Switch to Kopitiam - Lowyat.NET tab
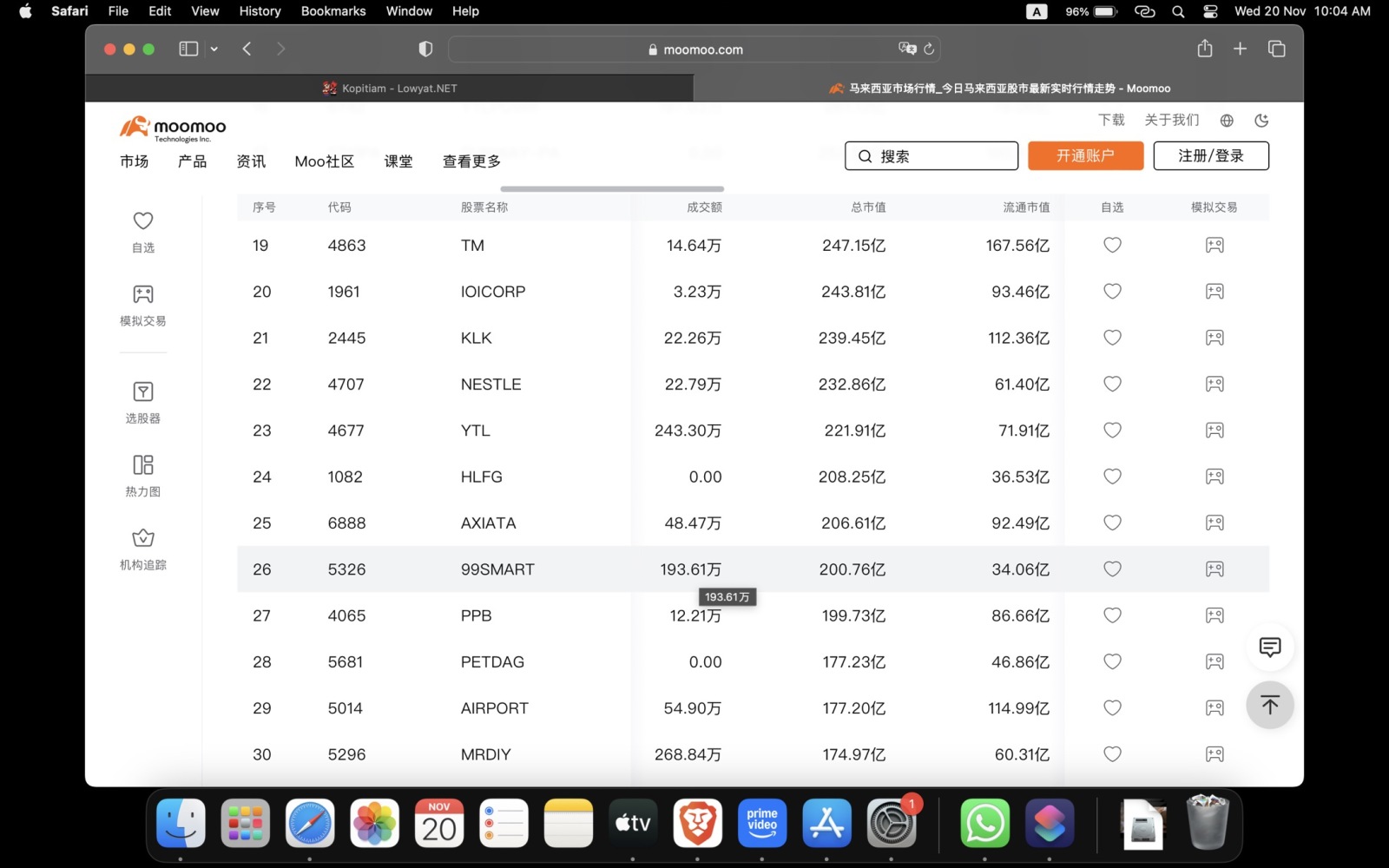Screen dimensions: 1389x868 pyautogui.click(x=390, y=89)
